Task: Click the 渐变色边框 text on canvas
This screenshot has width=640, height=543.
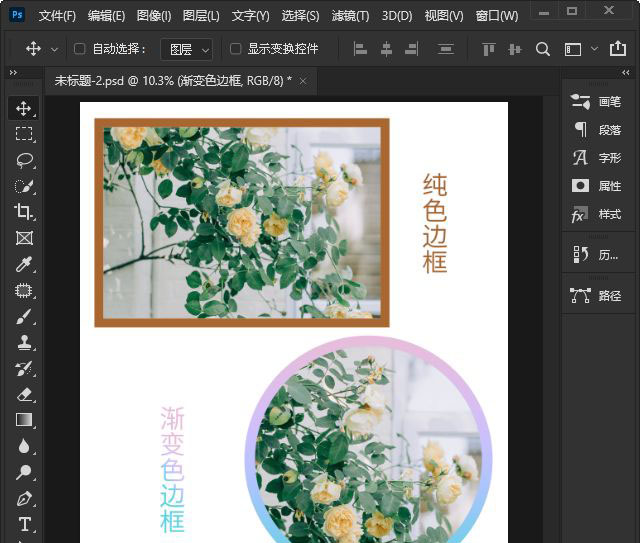Action: [x=172, y=470]
